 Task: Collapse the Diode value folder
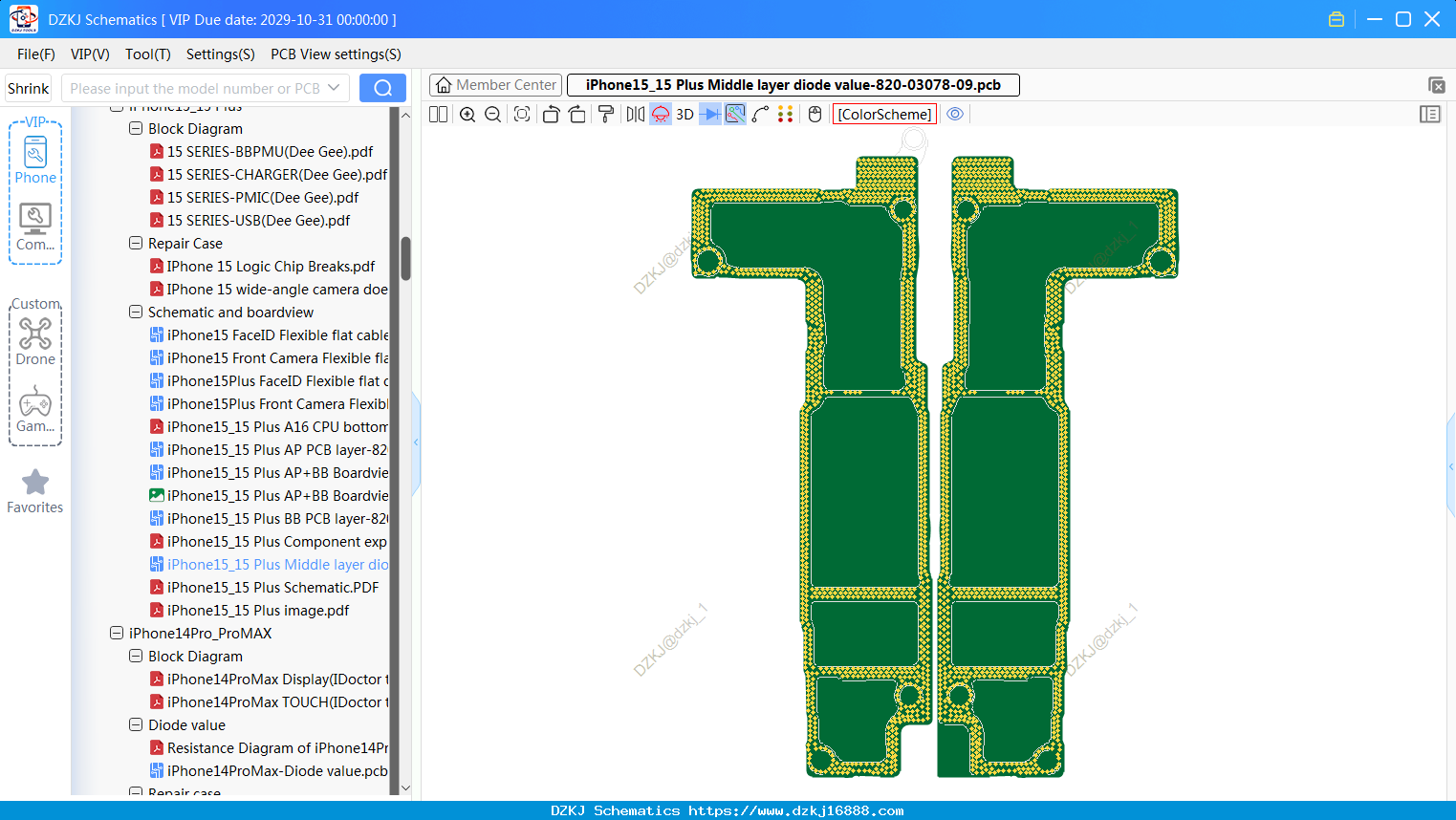tap(136, 724)
